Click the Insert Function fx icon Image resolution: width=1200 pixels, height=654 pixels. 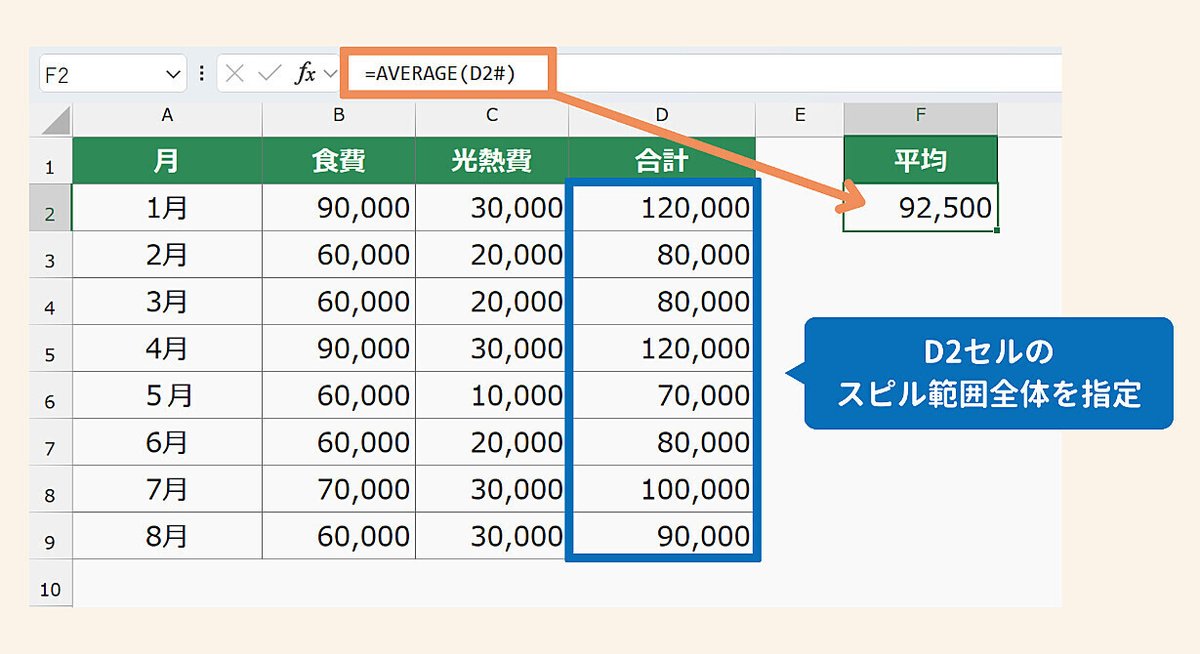309,72
